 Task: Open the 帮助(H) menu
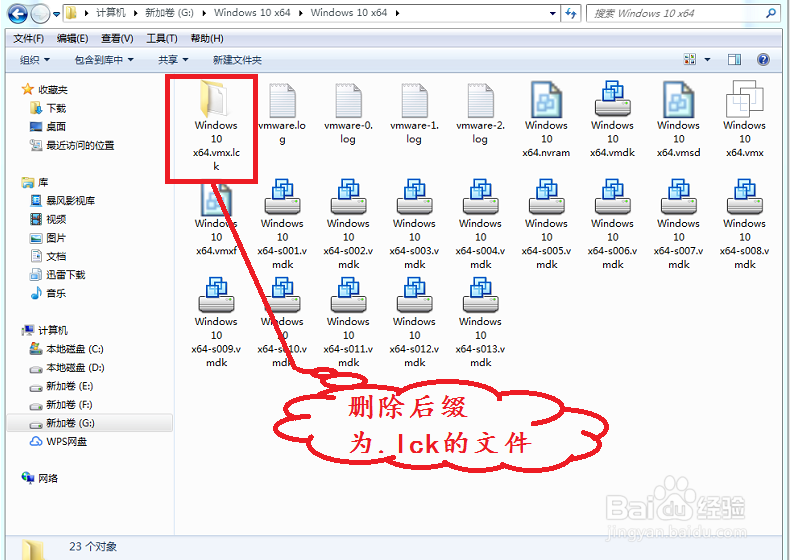pos(207,39)
